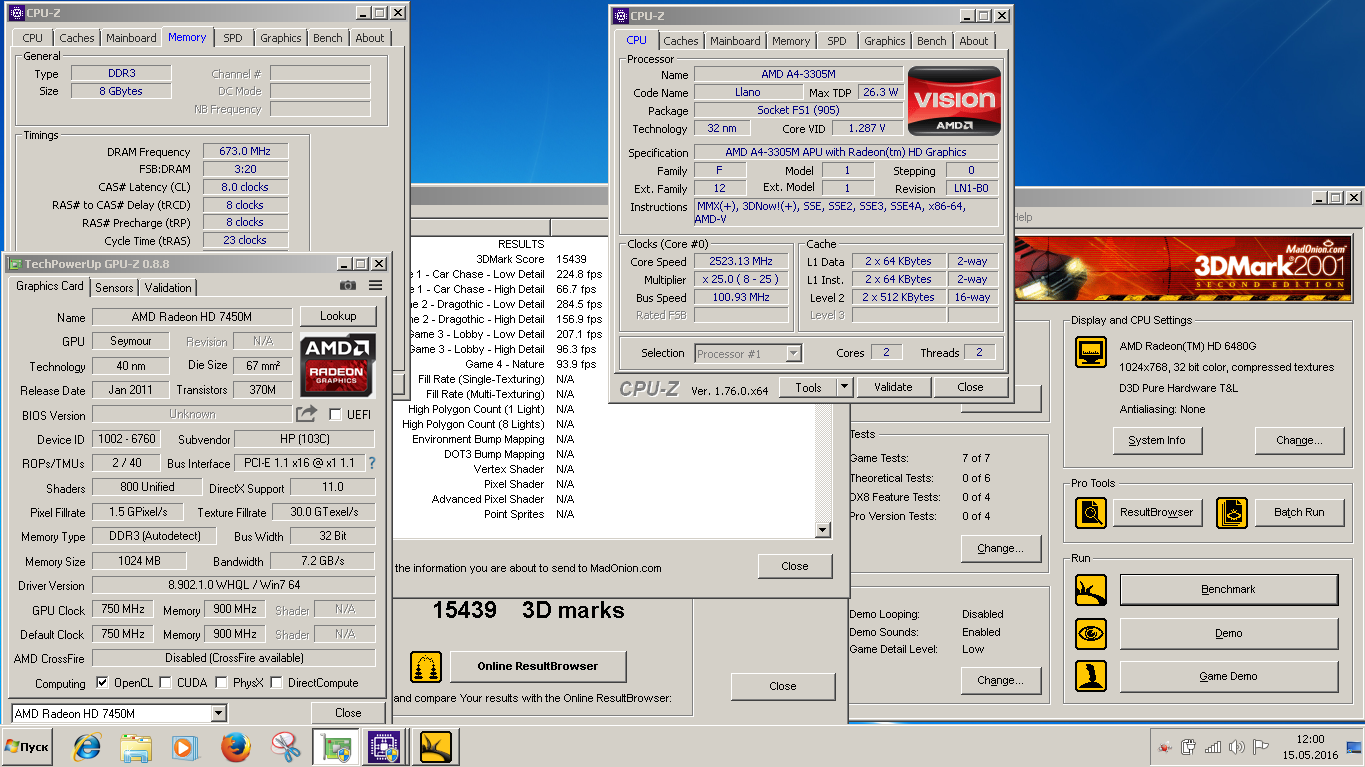This screenshot has height=767, width=1365.
Task: Click the AMD Vision logo in CPU-Z
Action: [x=954, y=101]
